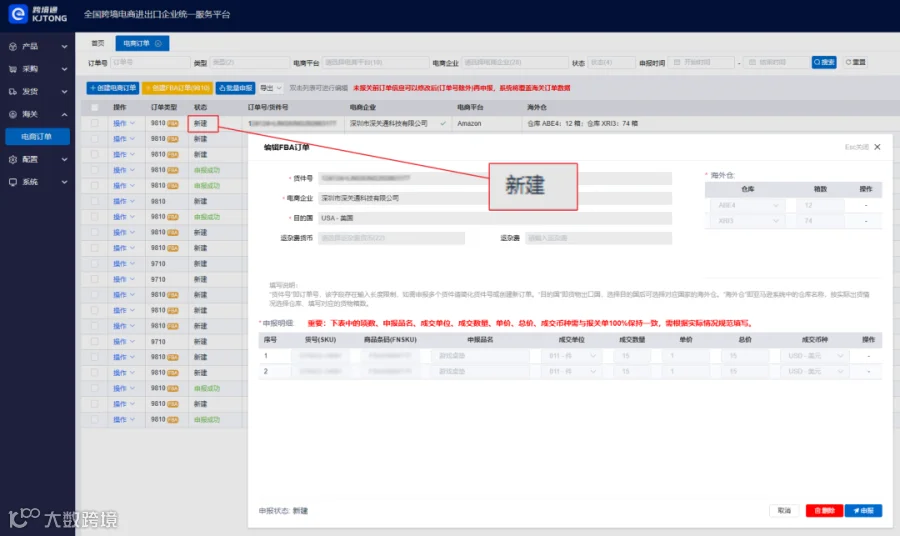Click the 货件号 field in dialog
The height and width of the screenshot is (536, 900).
(x=495, y=178)
